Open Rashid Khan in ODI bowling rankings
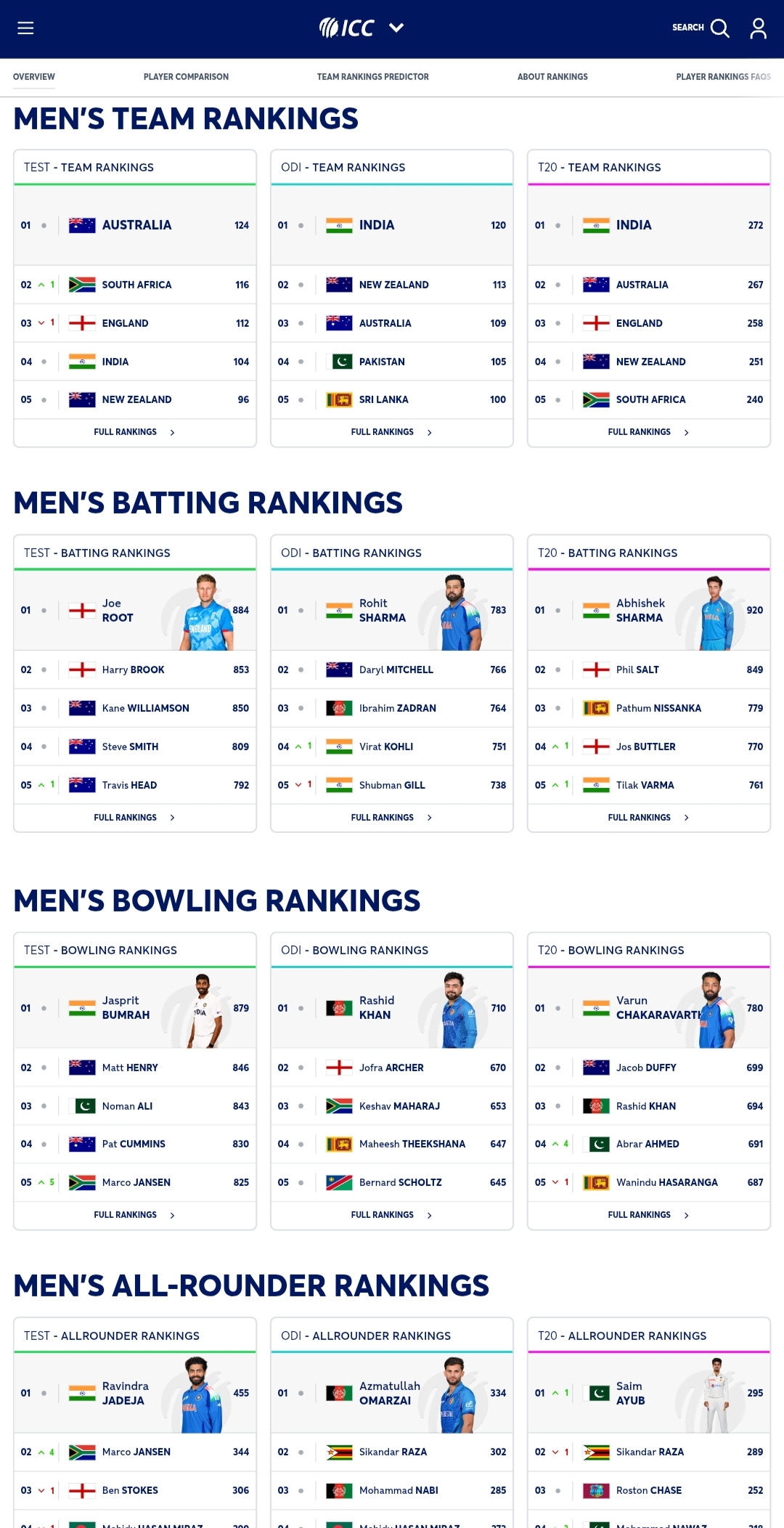The height and width of the screenshot is (1528, 784). tap(376, 1008)
